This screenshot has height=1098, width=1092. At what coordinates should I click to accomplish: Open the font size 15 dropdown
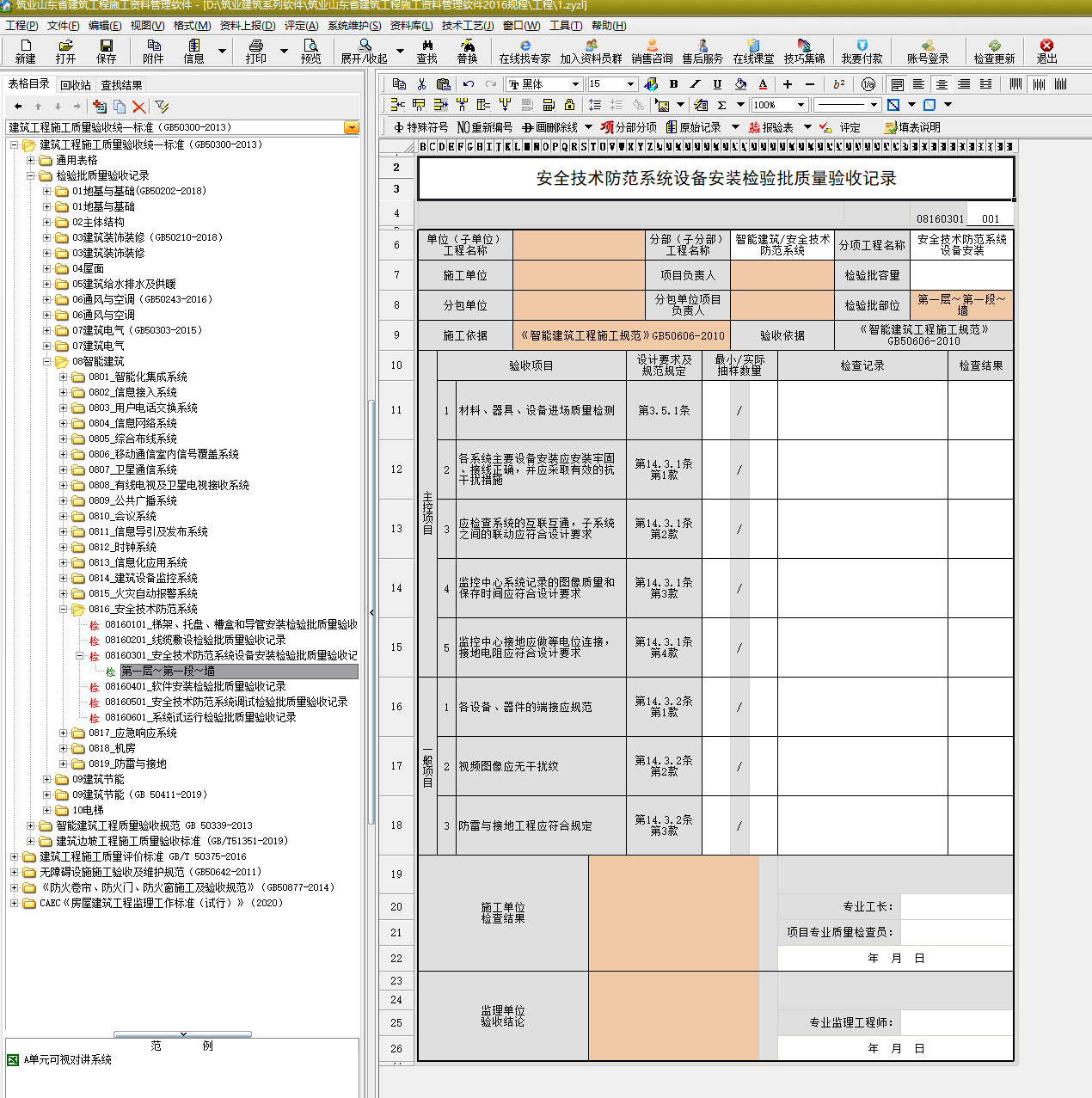pyautogui.click(x=630, y=84)
